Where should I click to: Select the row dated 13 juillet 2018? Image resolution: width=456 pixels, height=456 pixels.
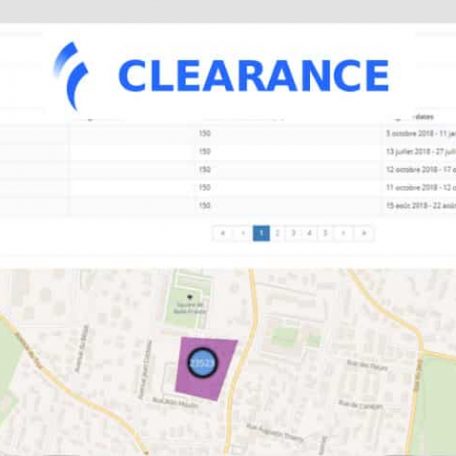click(x=228, y=152)
